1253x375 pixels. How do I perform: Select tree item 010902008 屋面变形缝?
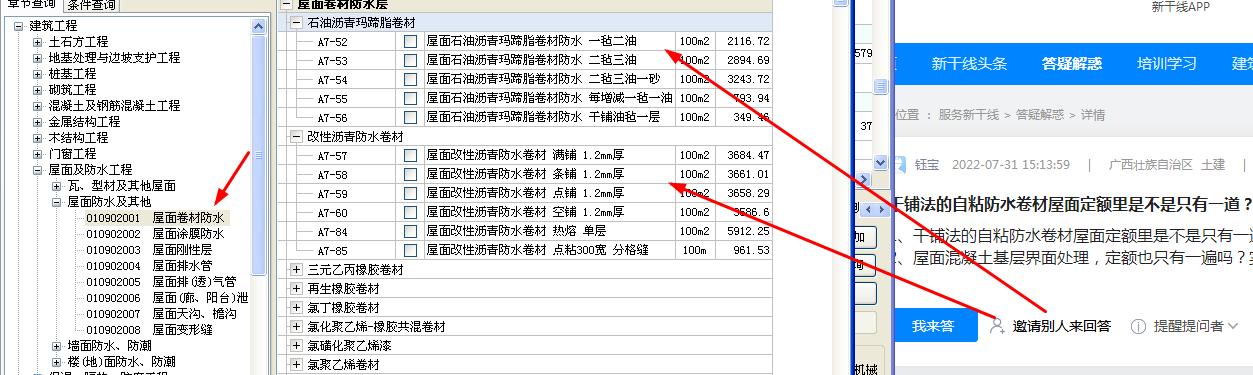149,329
